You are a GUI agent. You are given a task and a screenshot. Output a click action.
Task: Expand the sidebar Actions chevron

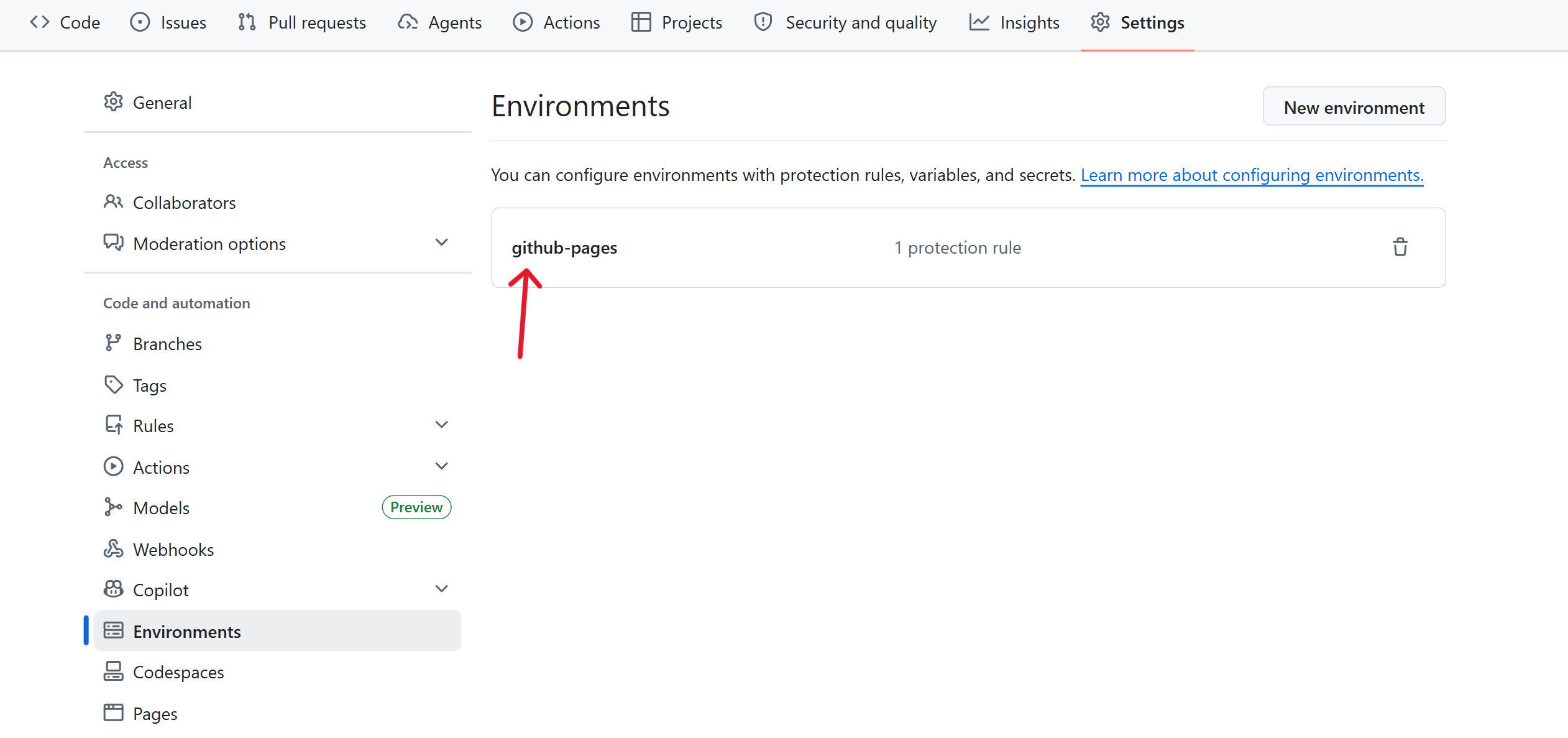[x=441, y=466]
